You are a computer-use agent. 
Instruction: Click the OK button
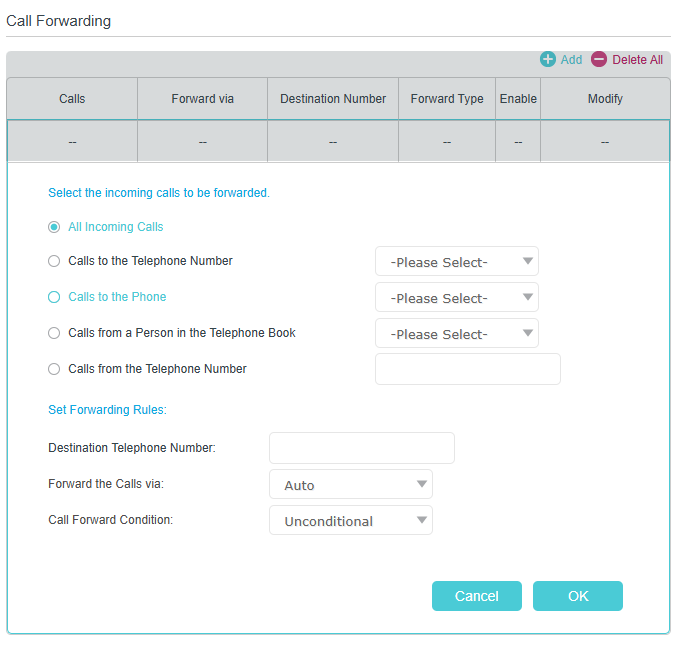click(x=578, y=596)
